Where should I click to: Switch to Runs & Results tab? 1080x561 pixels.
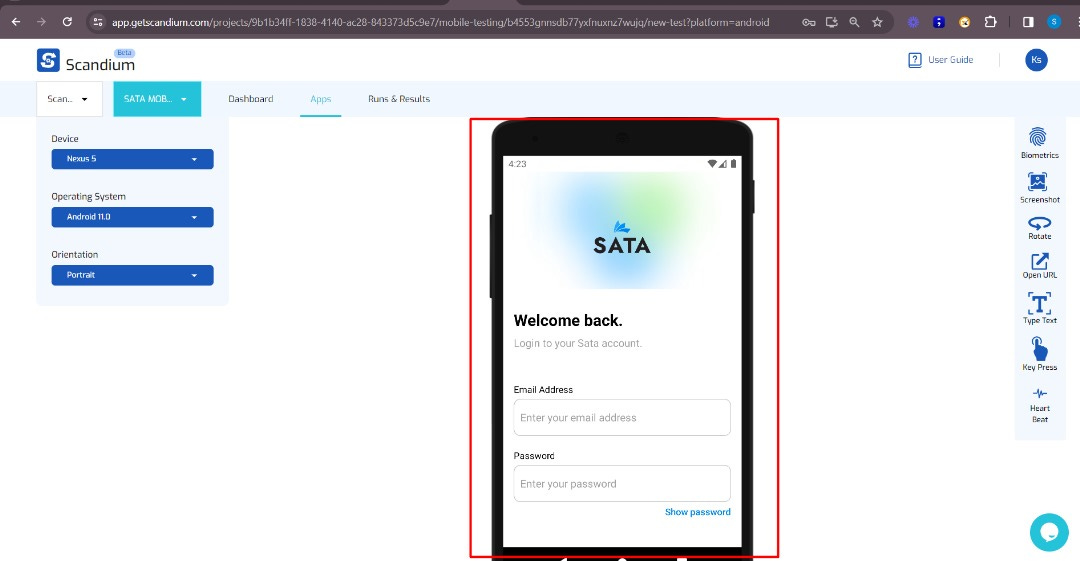399,99
